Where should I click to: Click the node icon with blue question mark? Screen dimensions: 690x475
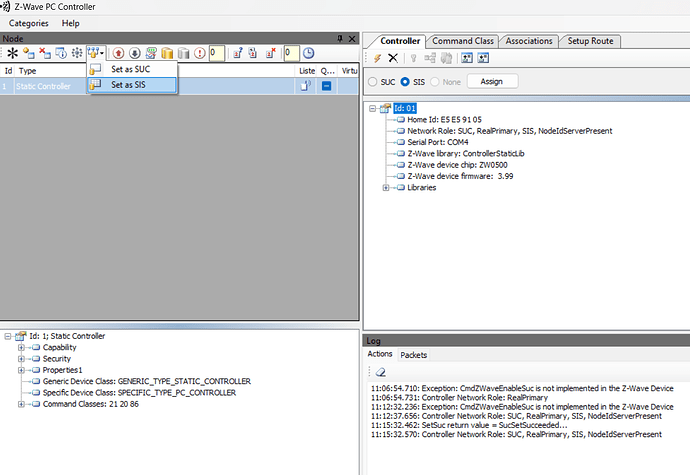click(238, 53)
